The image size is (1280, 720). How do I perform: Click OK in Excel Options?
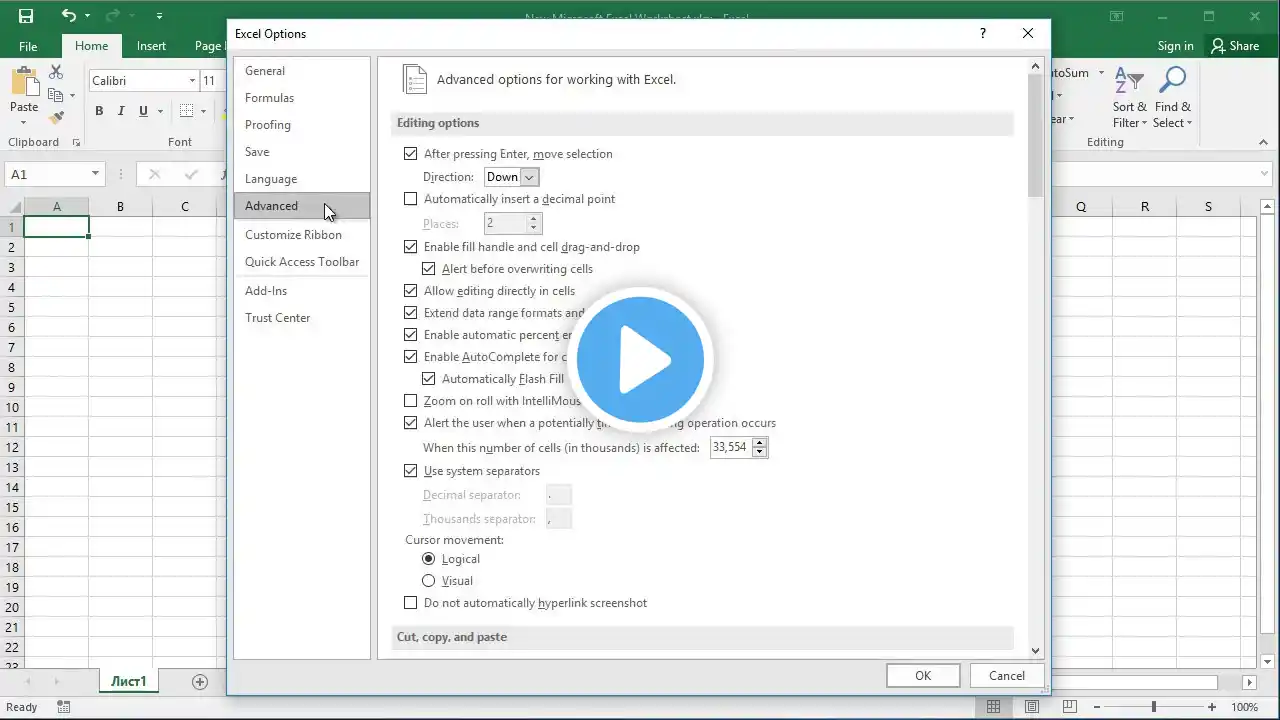[x=923, y=676]
